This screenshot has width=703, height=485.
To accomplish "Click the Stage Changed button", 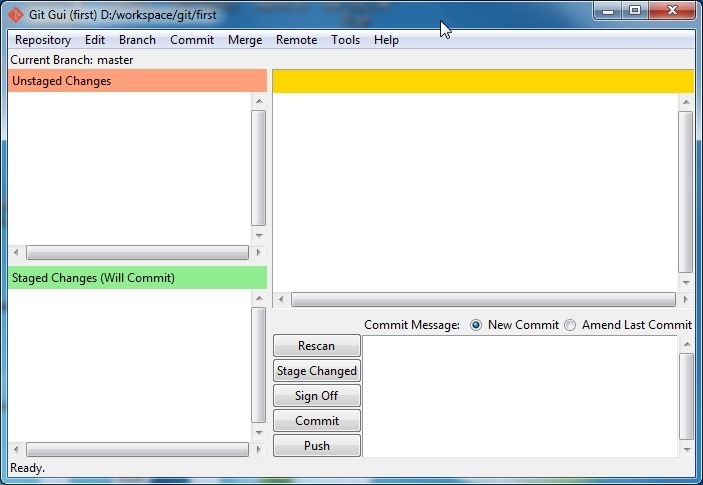I will [x=317, y=371].
